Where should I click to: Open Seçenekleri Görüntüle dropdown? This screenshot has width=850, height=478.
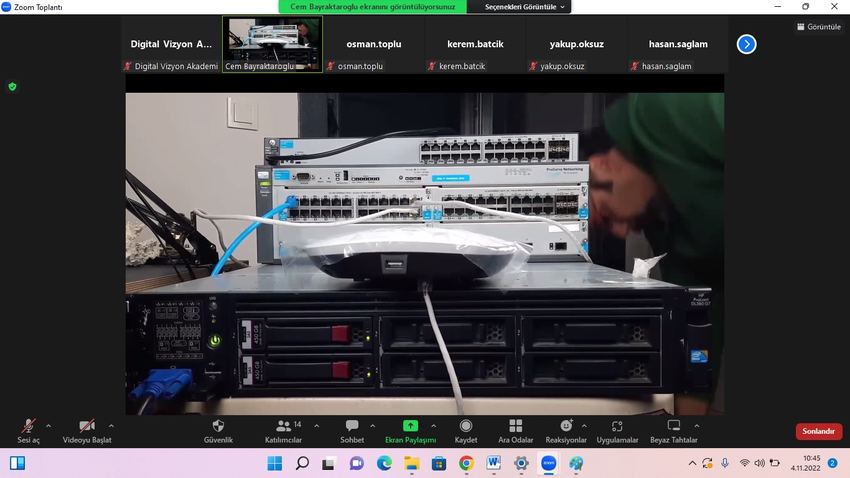(524, 7)
